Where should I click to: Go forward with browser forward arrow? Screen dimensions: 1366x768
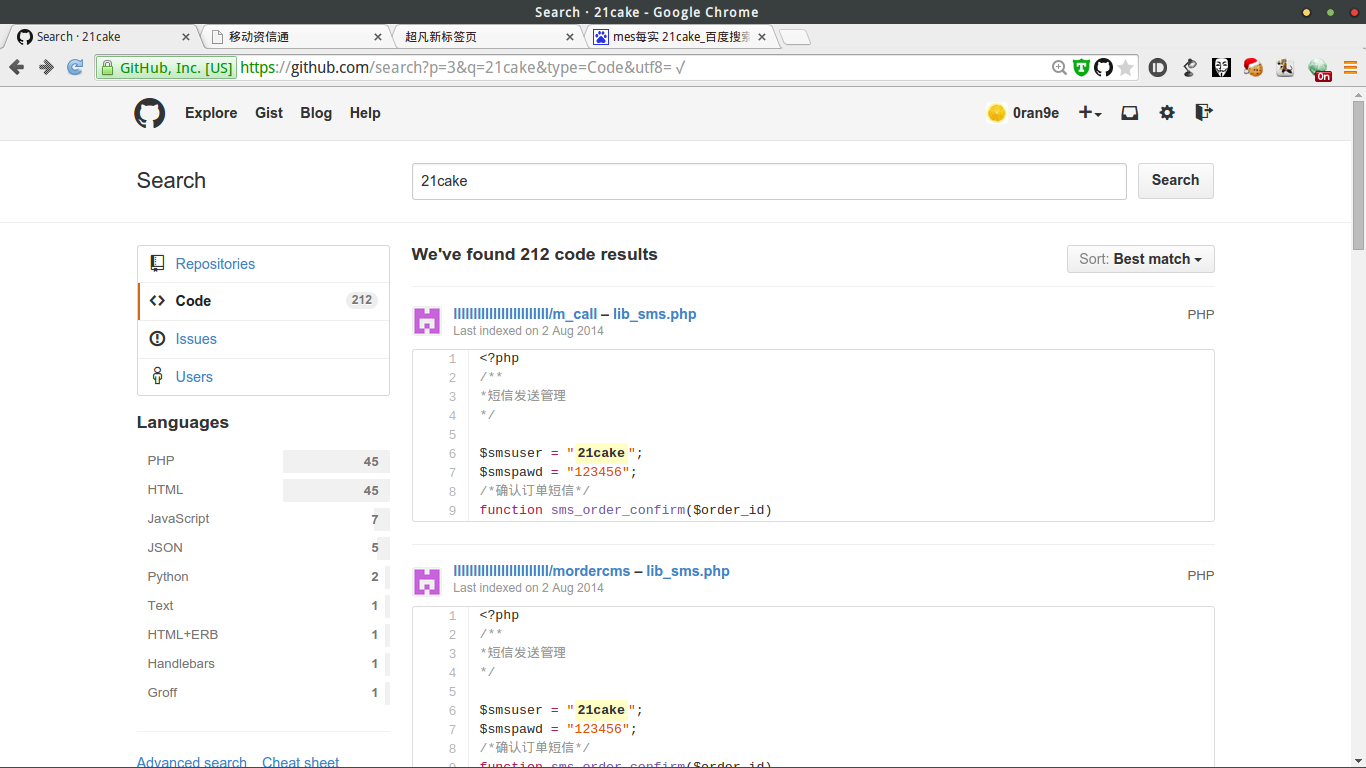[x=46, y=67]
